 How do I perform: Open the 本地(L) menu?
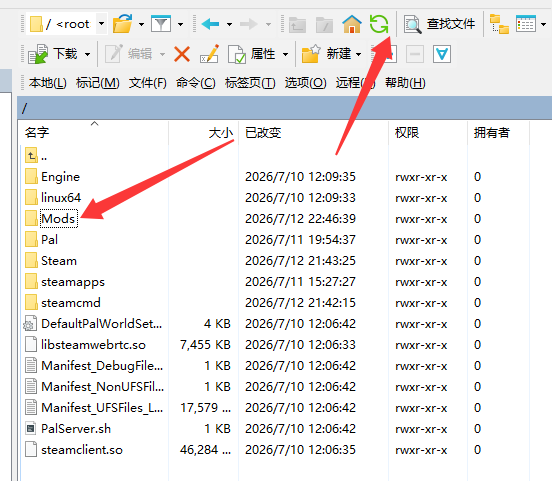point(48,83)
